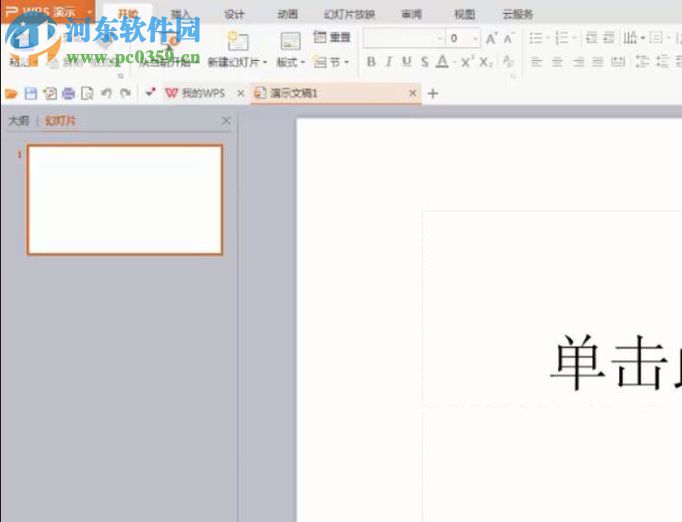Open the Insert (插入) ribbon tab
682x522 pixels.
point(181,14)
